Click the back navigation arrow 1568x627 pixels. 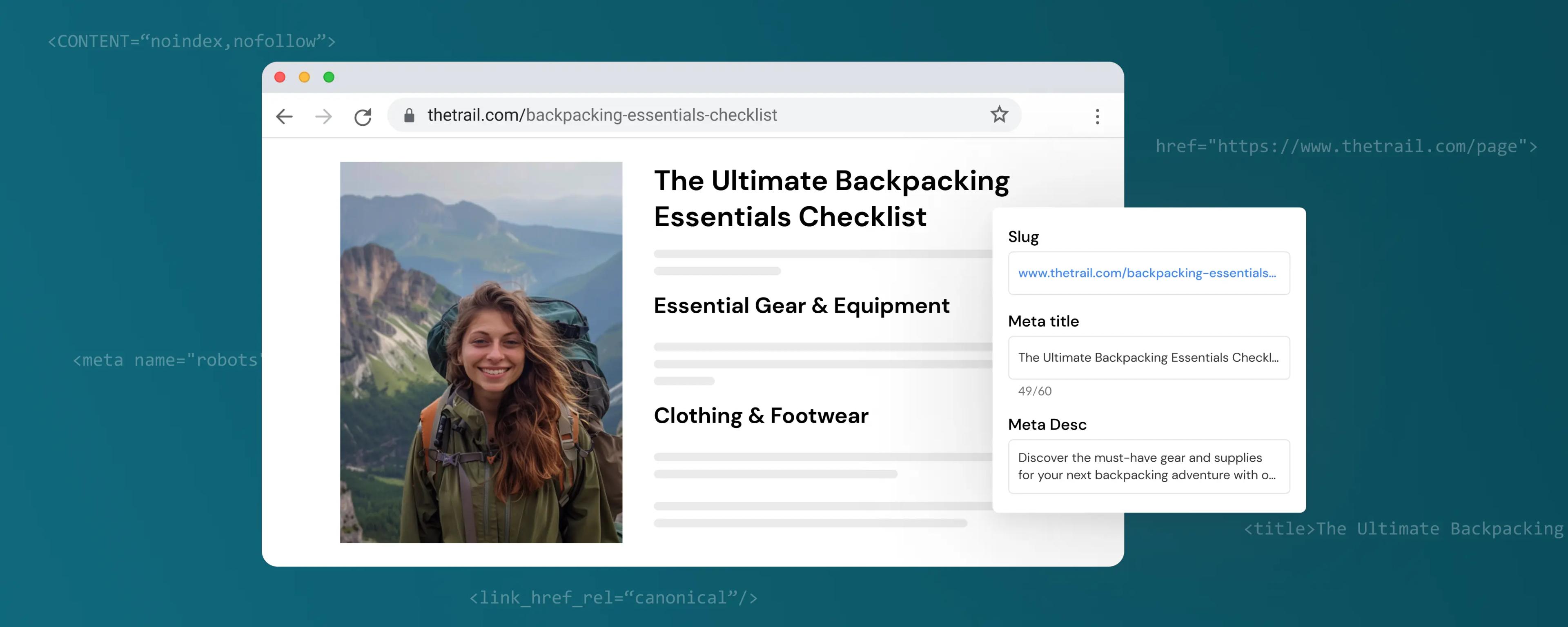(x=284, y=116)
